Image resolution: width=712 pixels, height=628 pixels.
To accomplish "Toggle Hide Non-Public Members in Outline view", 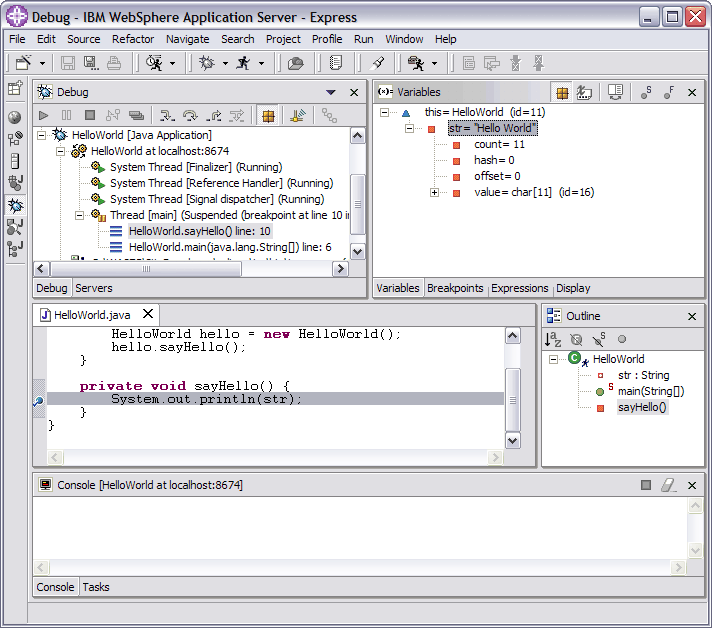I will (x=622, y=339).
